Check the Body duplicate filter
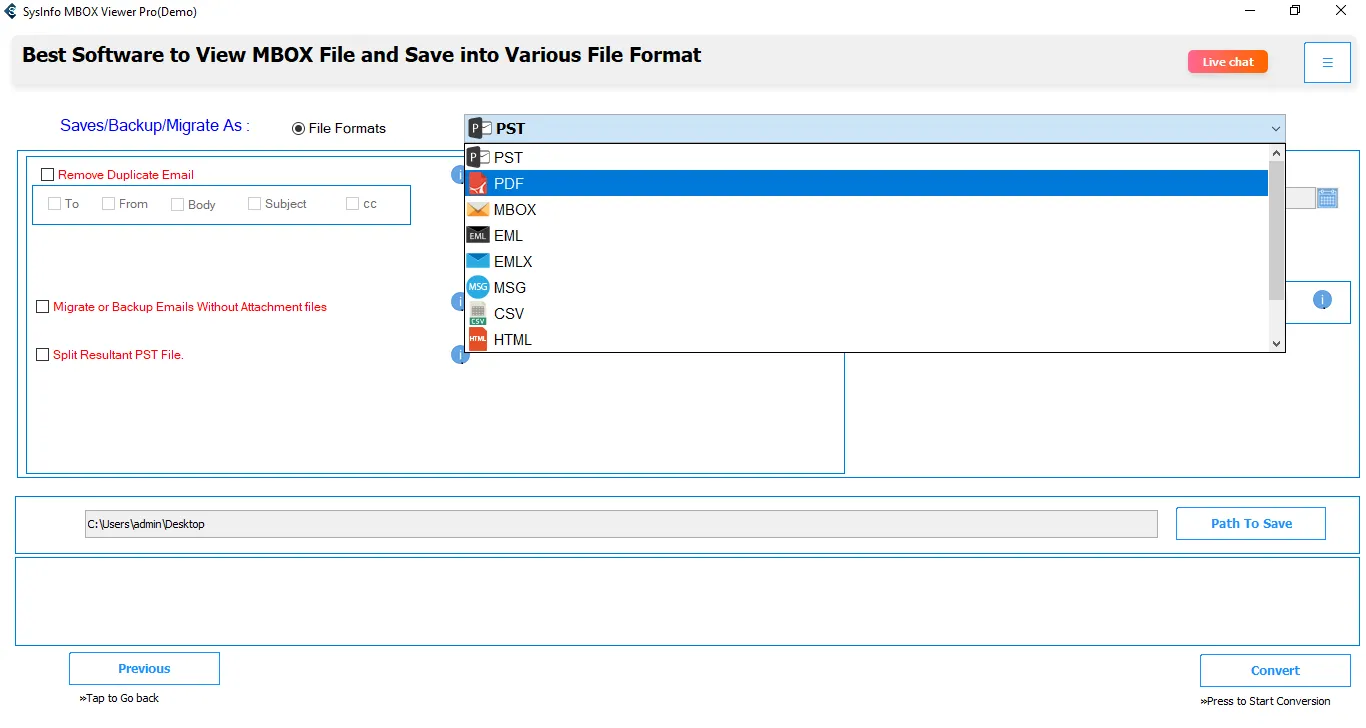This screenshot has height=728, width=1366. pyautogui.click(x=177, y=204)
